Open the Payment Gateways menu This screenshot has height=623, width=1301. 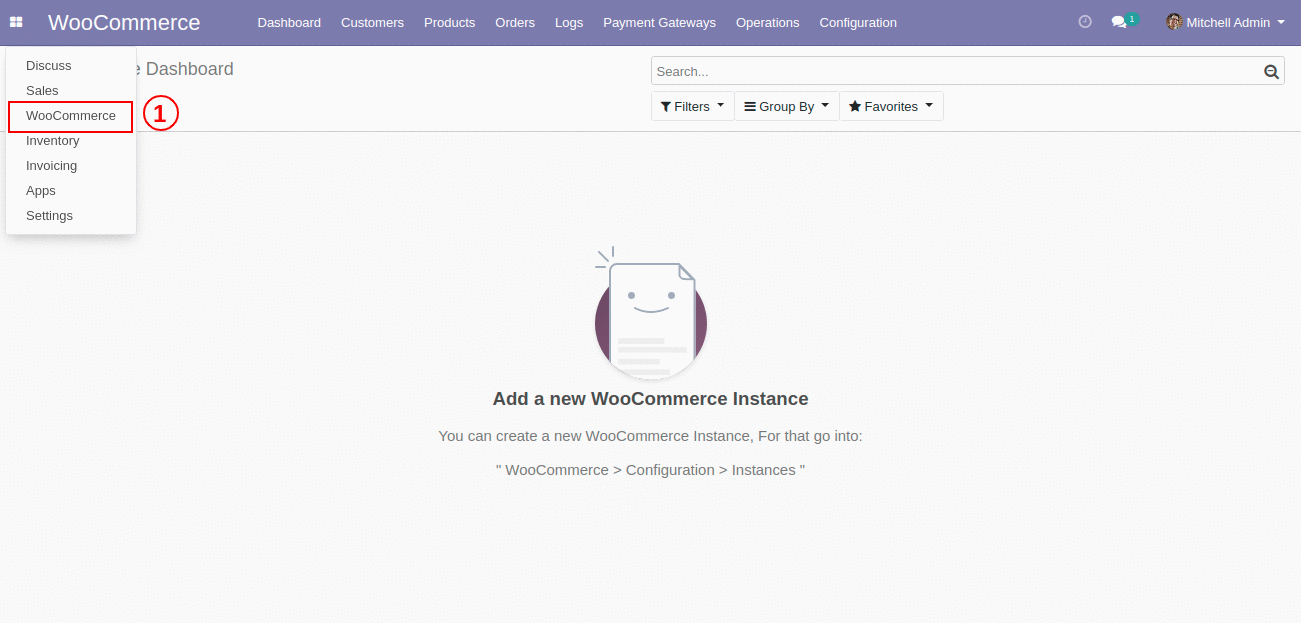point(659,22)
